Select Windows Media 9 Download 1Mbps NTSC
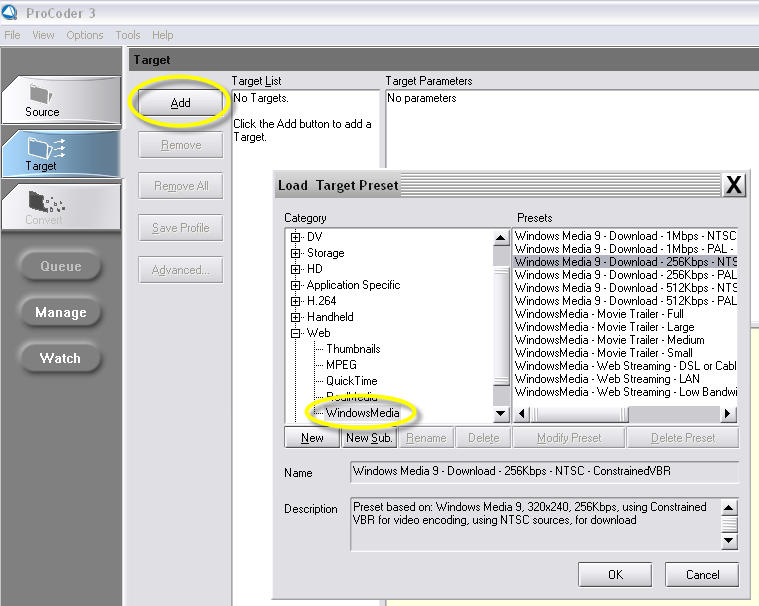This screenshot has height=606, width=759. (625, 236)
